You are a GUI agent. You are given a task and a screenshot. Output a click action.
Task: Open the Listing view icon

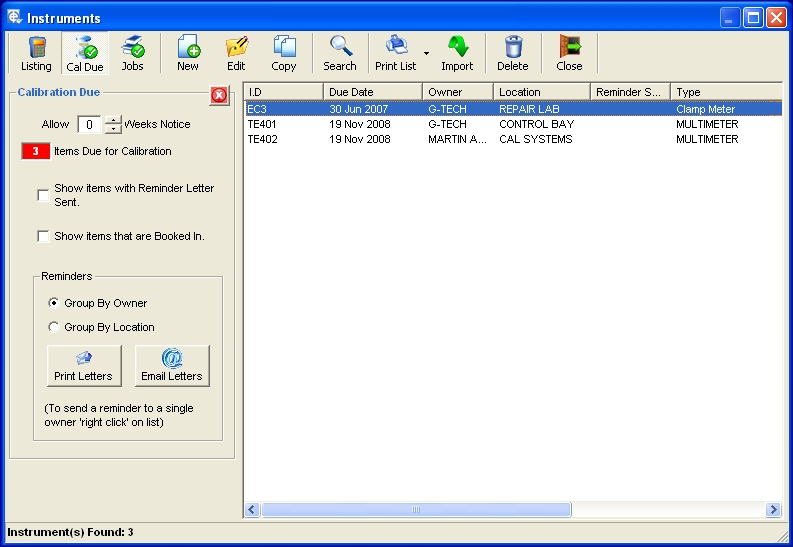tap(36, 53)
